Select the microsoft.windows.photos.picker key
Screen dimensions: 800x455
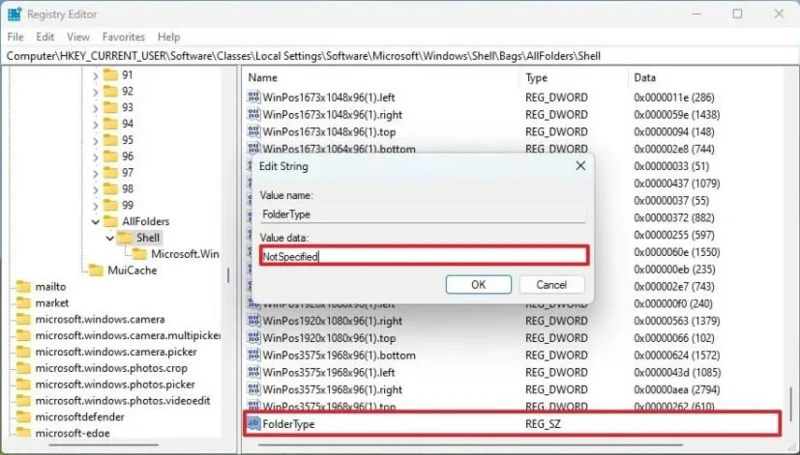point(115,385)
